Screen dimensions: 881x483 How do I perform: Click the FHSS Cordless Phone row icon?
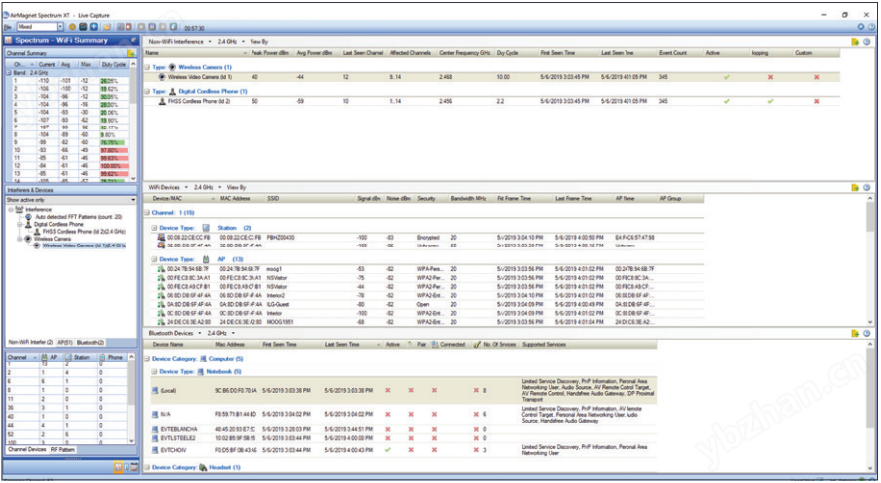162,101
